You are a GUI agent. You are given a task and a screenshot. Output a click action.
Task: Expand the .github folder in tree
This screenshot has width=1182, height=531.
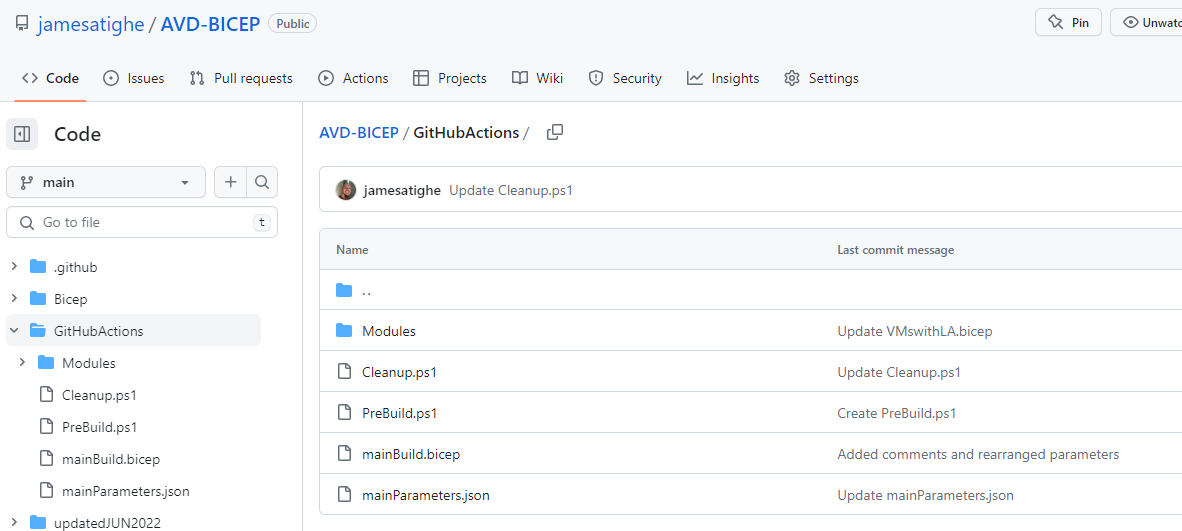(14, 267)
